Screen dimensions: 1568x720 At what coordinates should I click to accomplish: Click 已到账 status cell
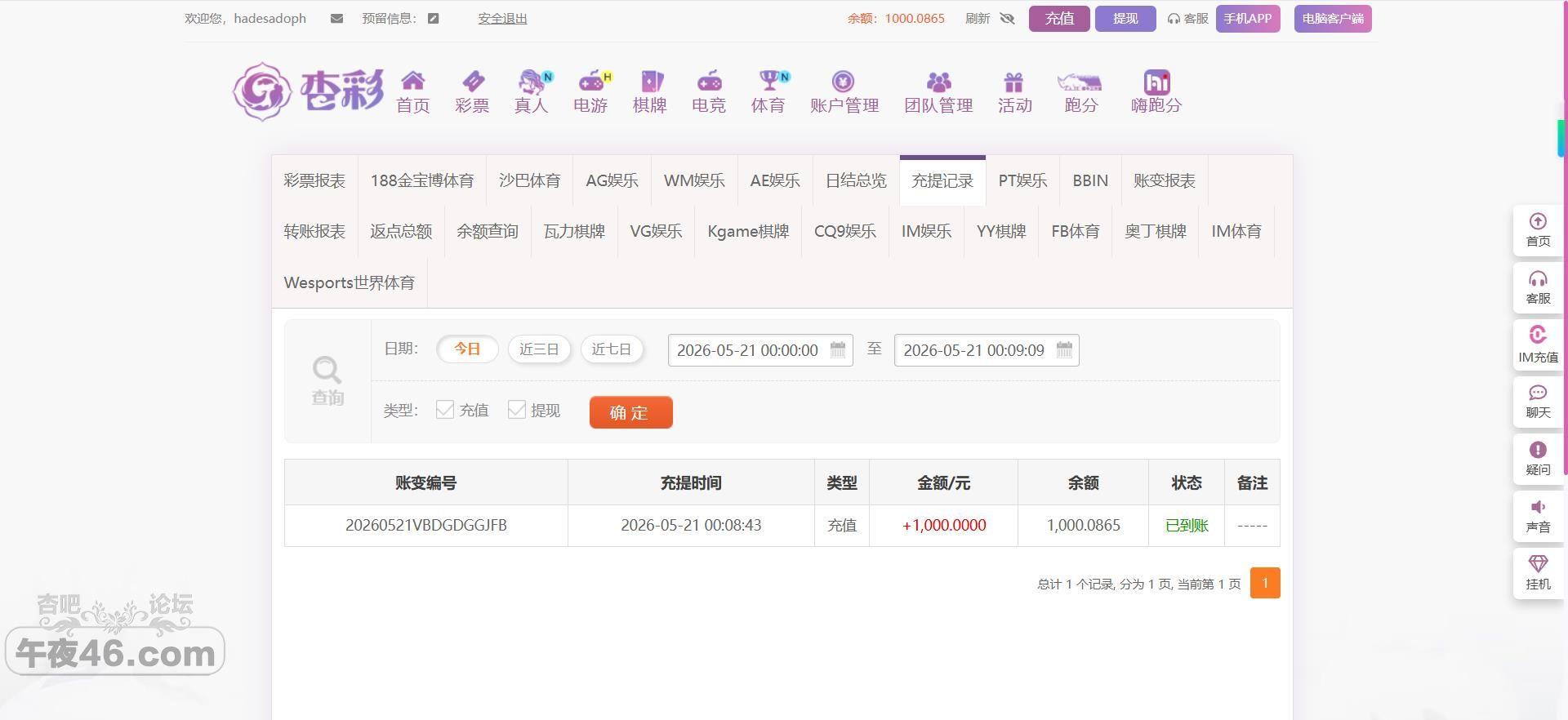1187,525
